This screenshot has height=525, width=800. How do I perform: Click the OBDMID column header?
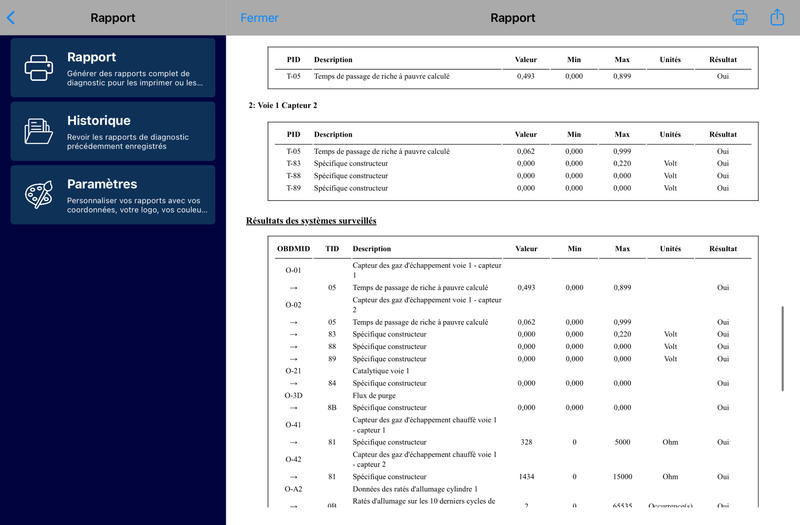point(293,249)
